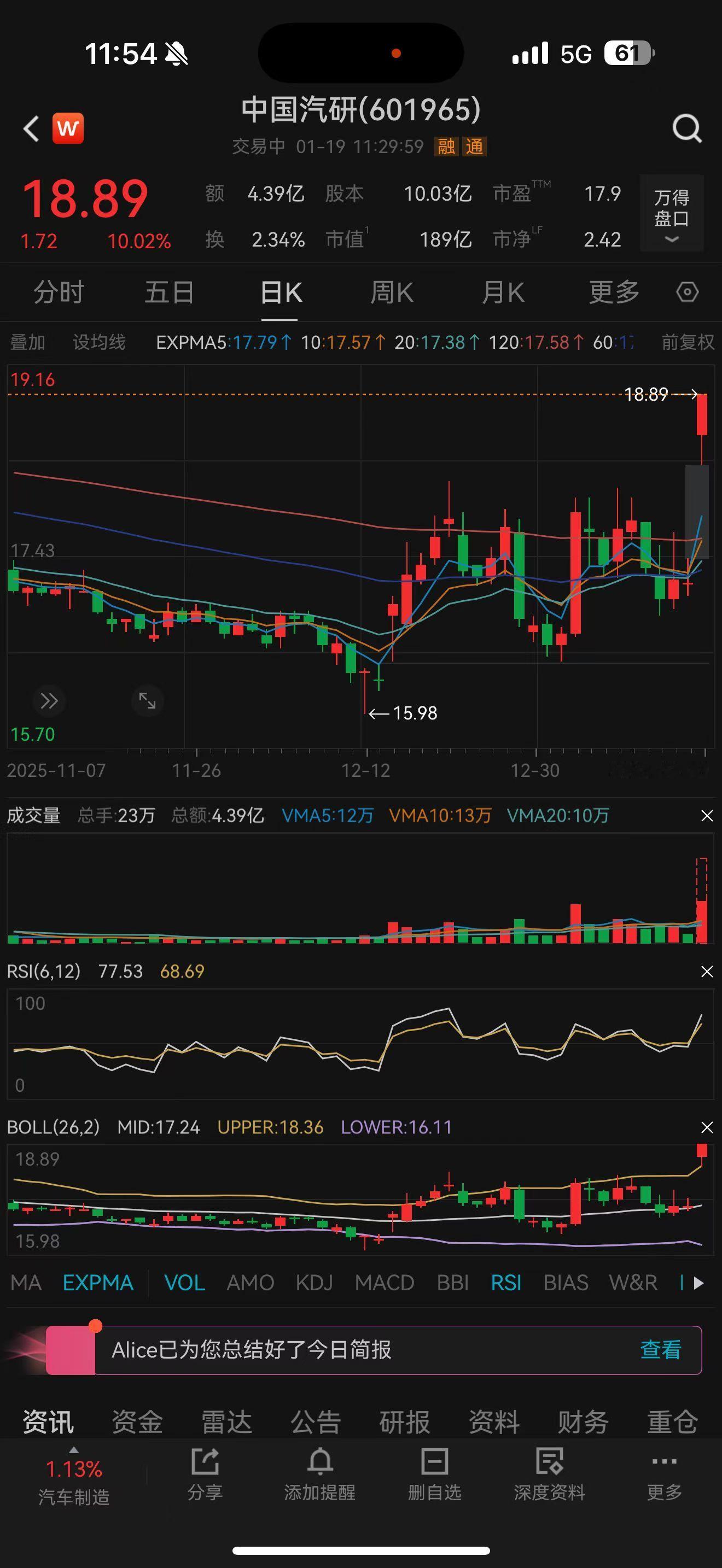This screenshot has width=722, height=1568.
Task: Toggle VOL sub-chart indicator
Action: pyautogui.click(x=184, y=1283)
